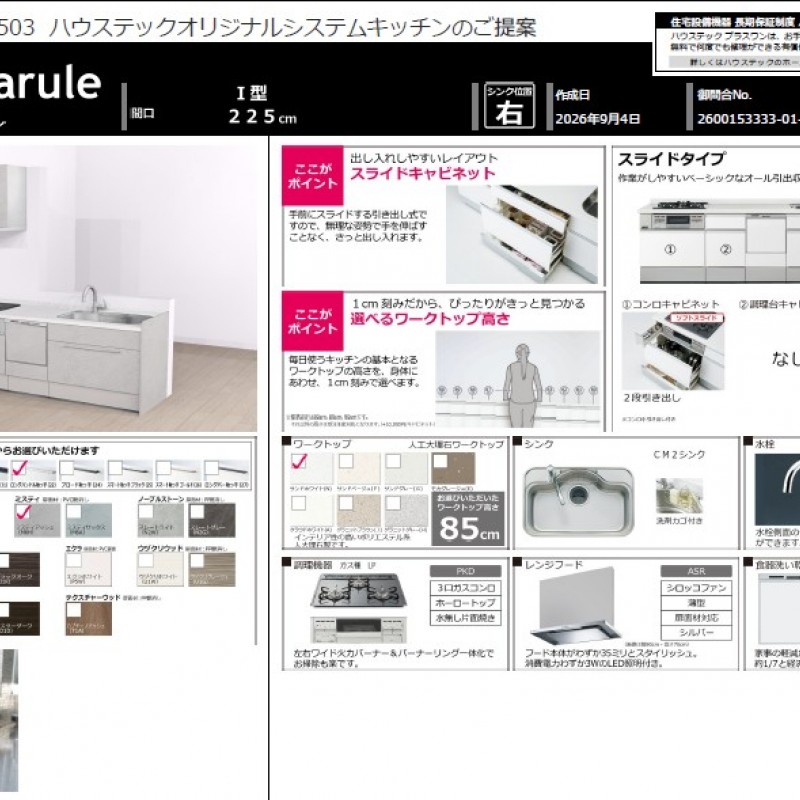Click the ホーロートップ spec cell

click(x=466, y=603)
